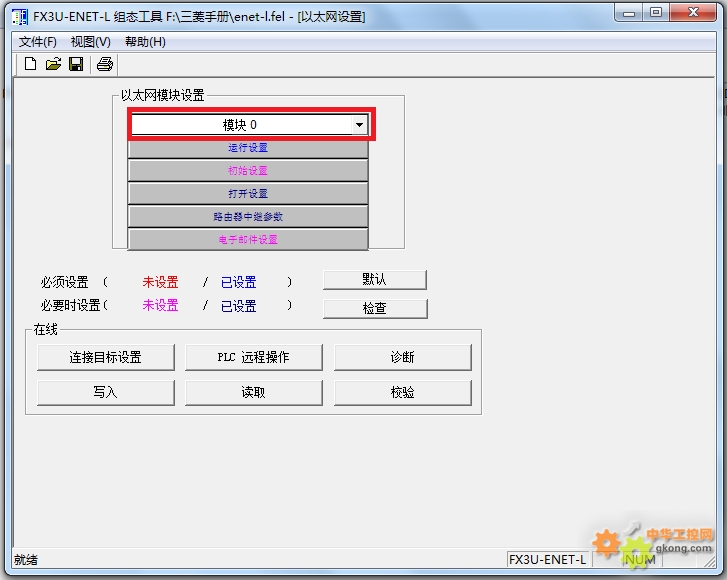Open 连接目标设置 connection target settings

tap(106, 357)
